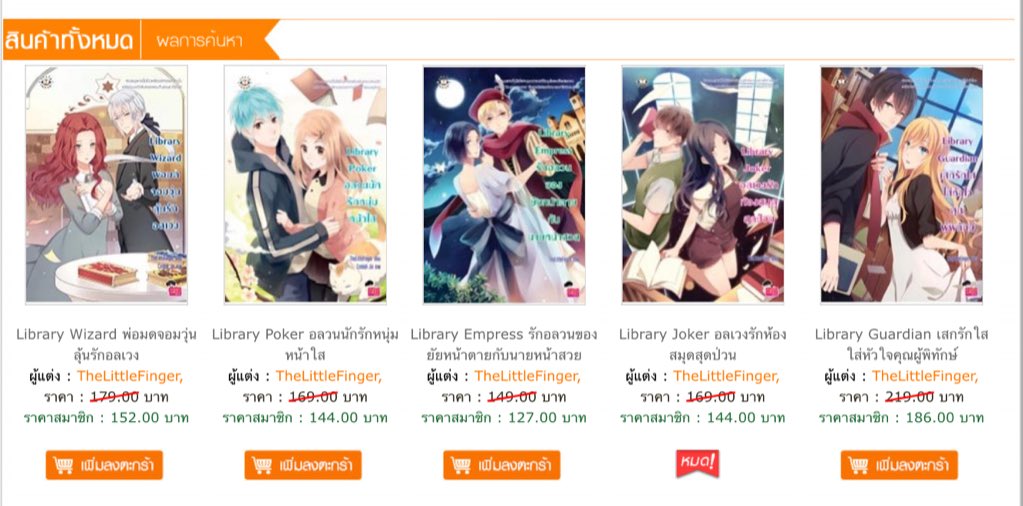
Task: Click author TheLittleFinger under Library Empress
Action: pos(527,376)
